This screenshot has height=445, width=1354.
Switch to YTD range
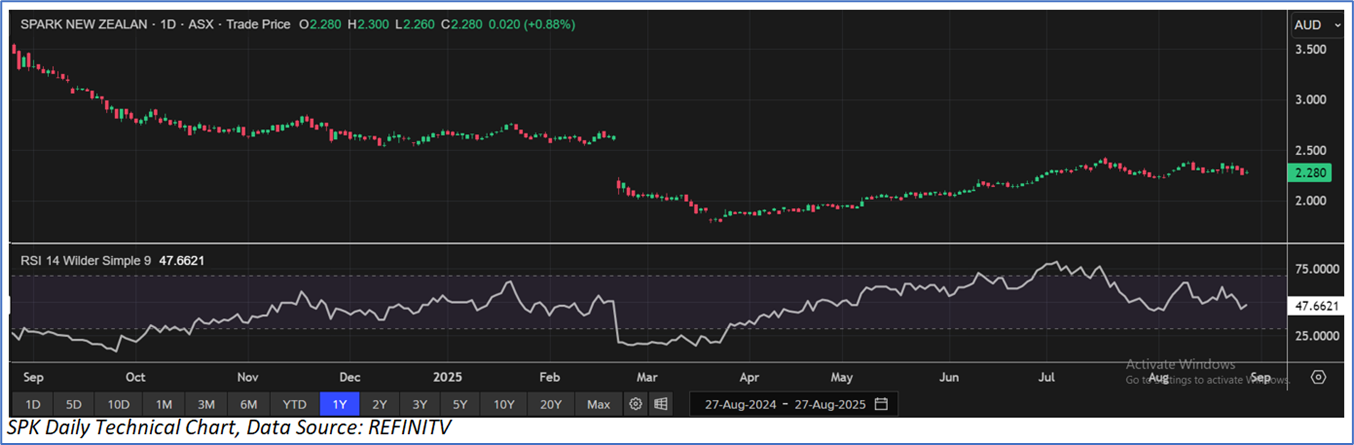294,404
